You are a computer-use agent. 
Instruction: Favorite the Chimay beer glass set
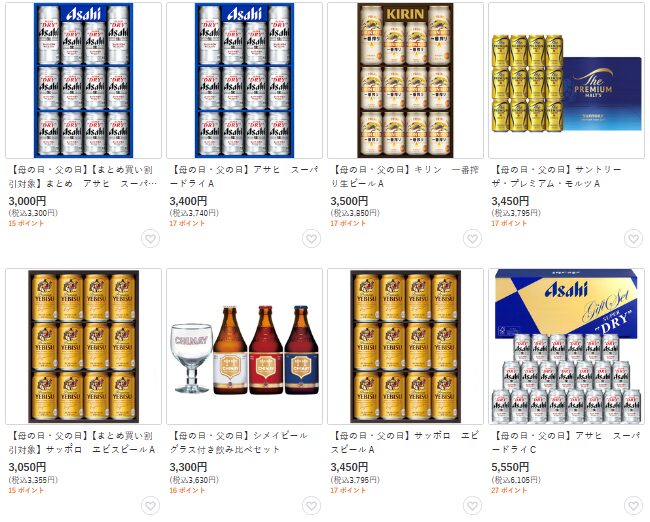311,505
